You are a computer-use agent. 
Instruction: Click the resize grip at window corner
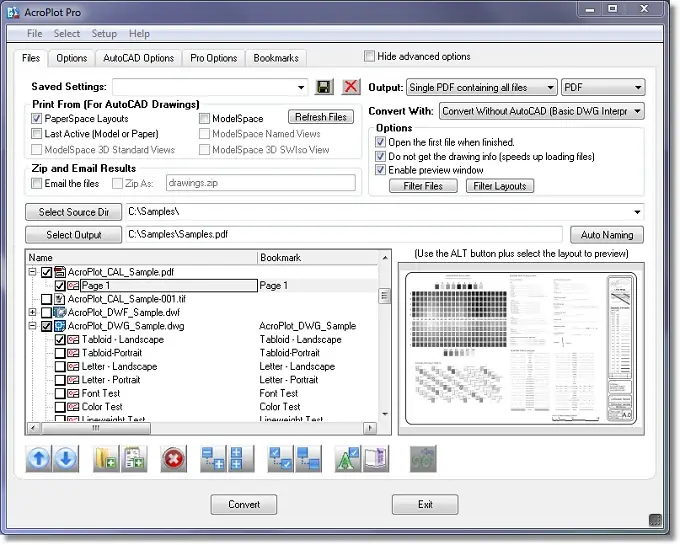[655, 520]
